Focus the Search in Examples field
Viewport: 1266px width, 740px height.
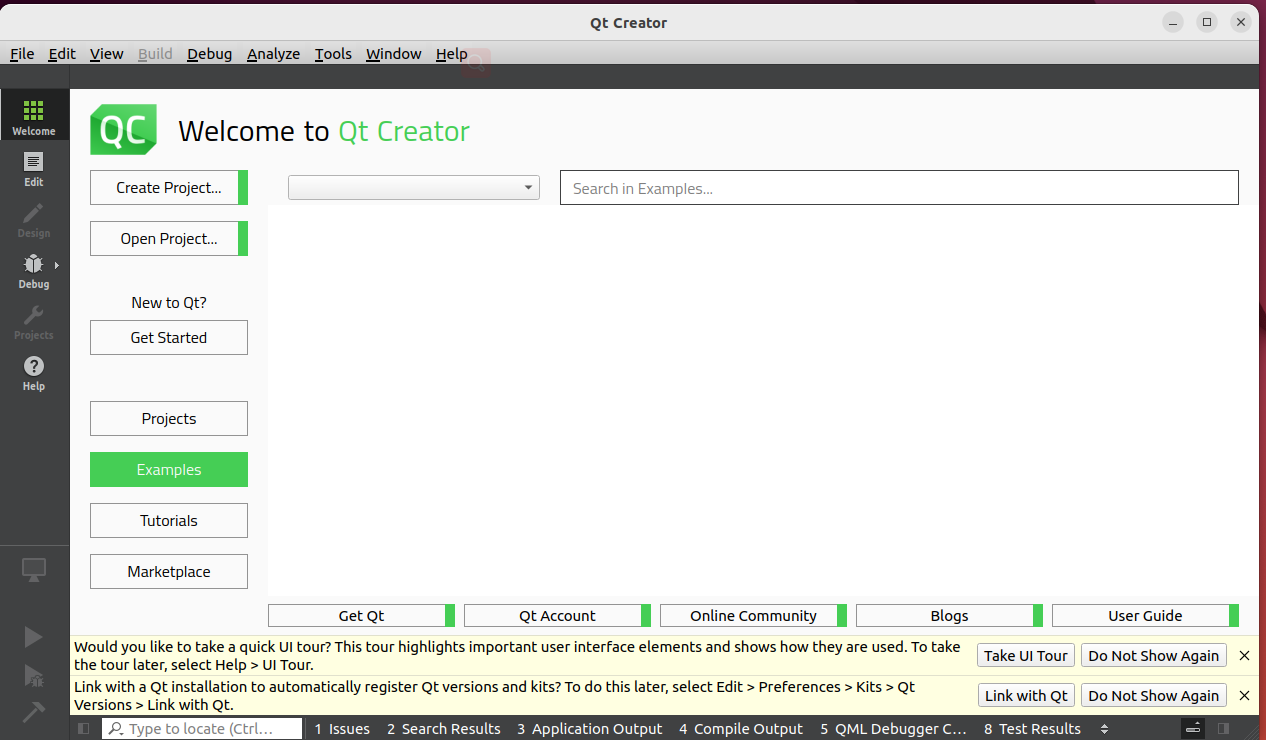[898, 188]
